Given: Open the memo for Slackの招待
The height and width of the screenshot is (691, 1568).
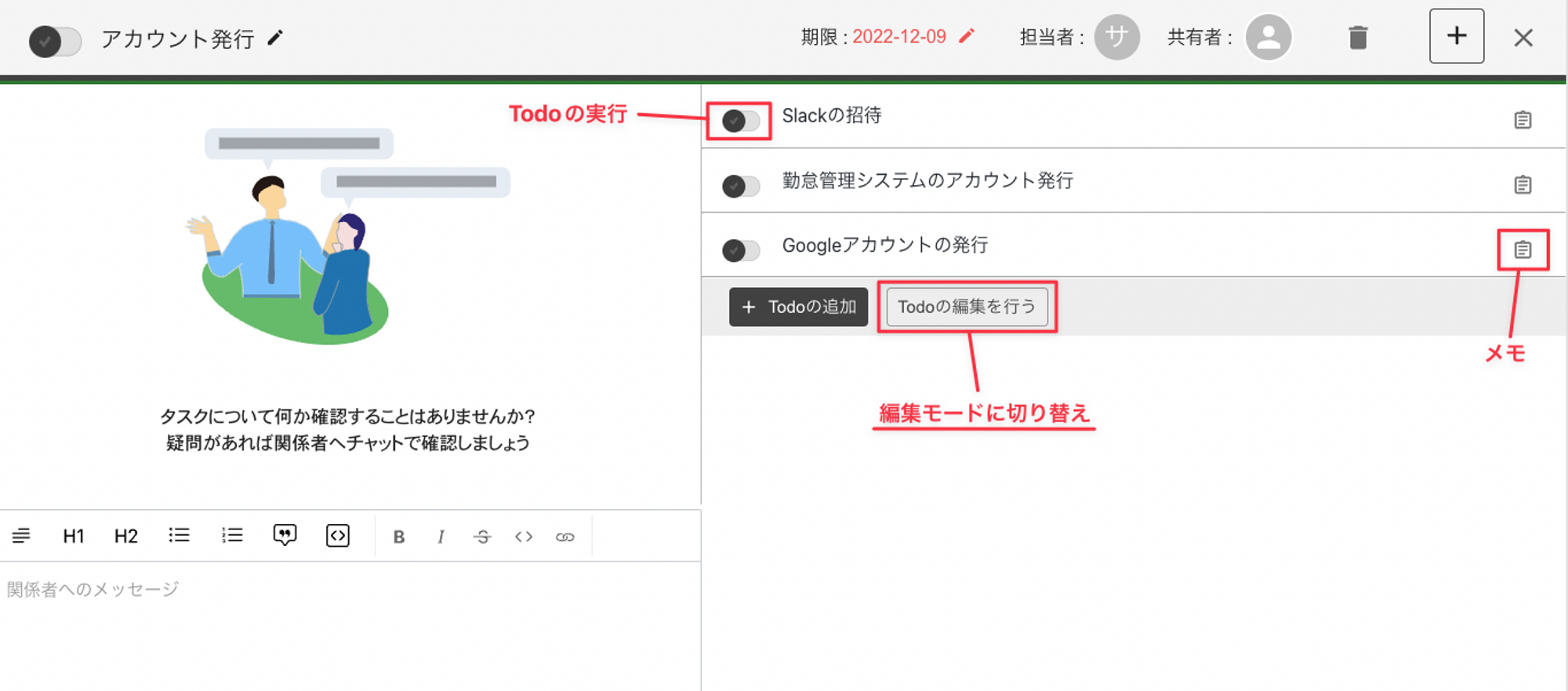Looking at the screenshot, I should (x=1522, y=120).
